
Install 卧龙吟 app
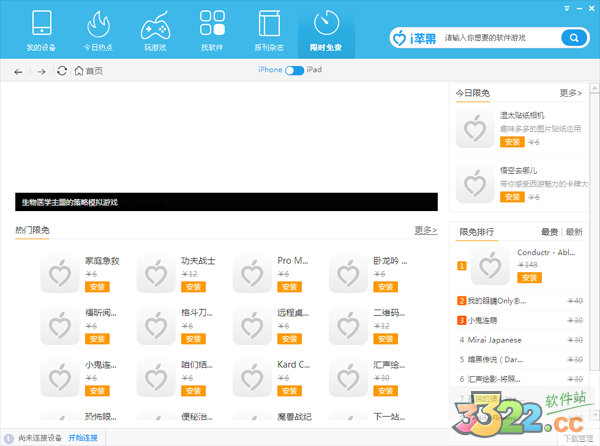point(385,287)
